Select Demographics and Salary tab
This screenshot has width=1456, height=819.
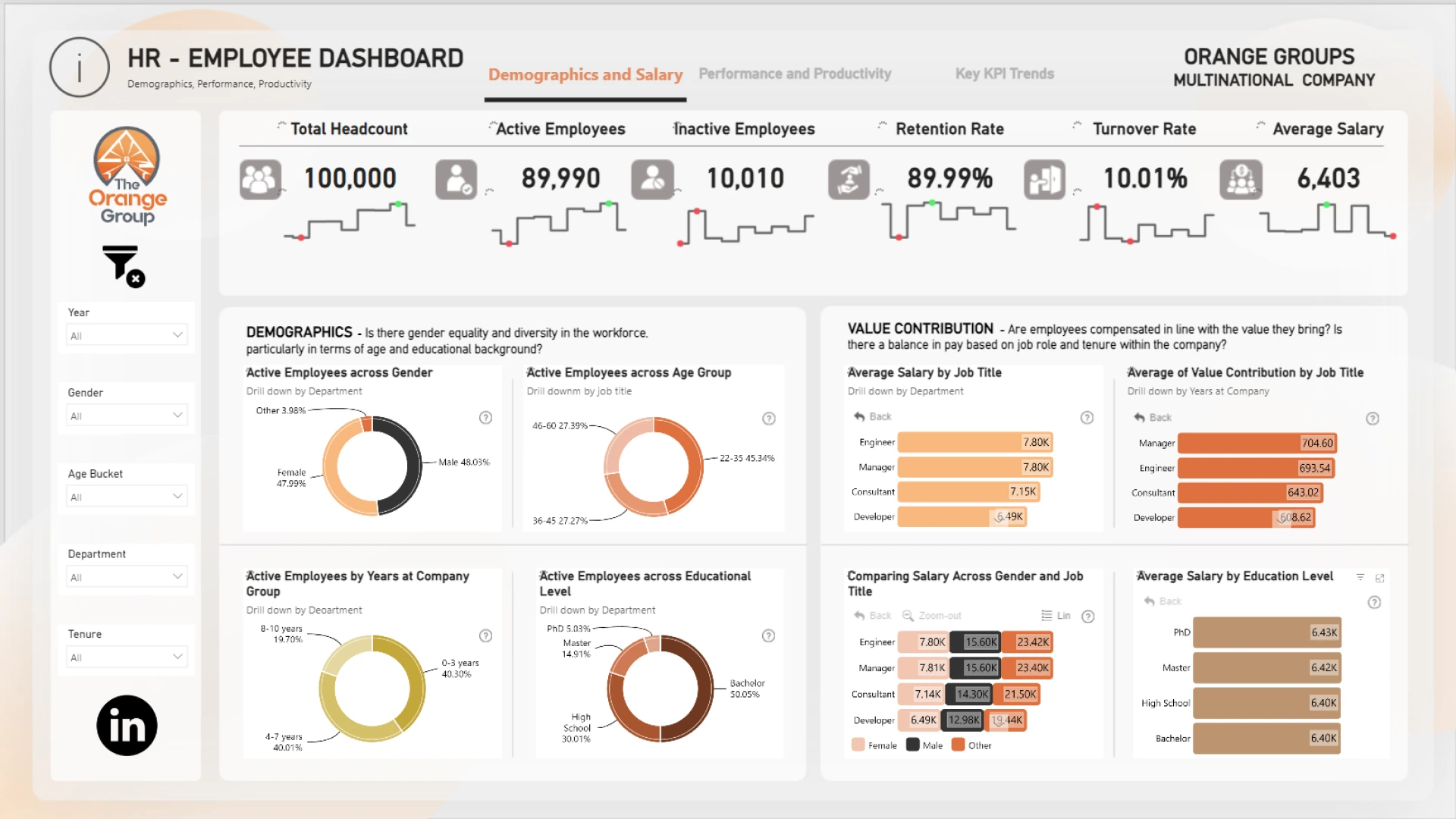(585, 74)
